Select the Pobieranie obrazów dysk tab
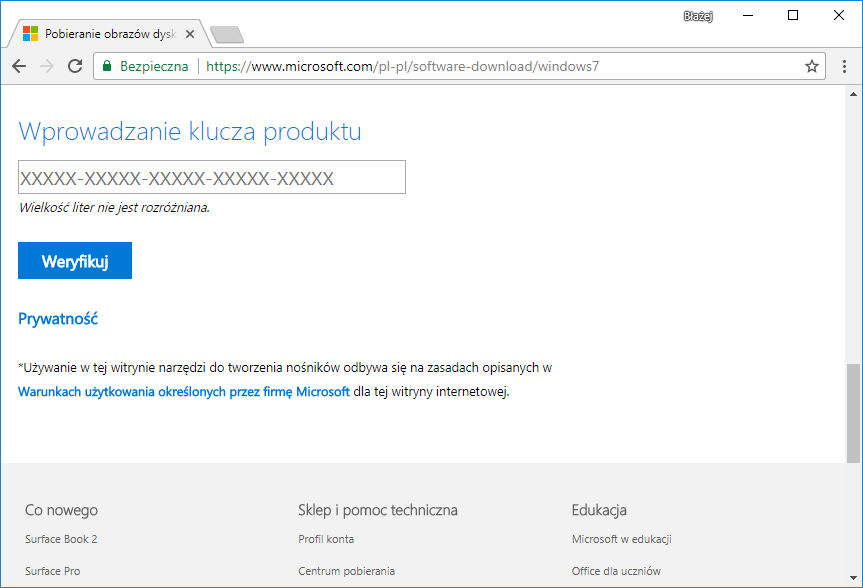 point(109,34)
